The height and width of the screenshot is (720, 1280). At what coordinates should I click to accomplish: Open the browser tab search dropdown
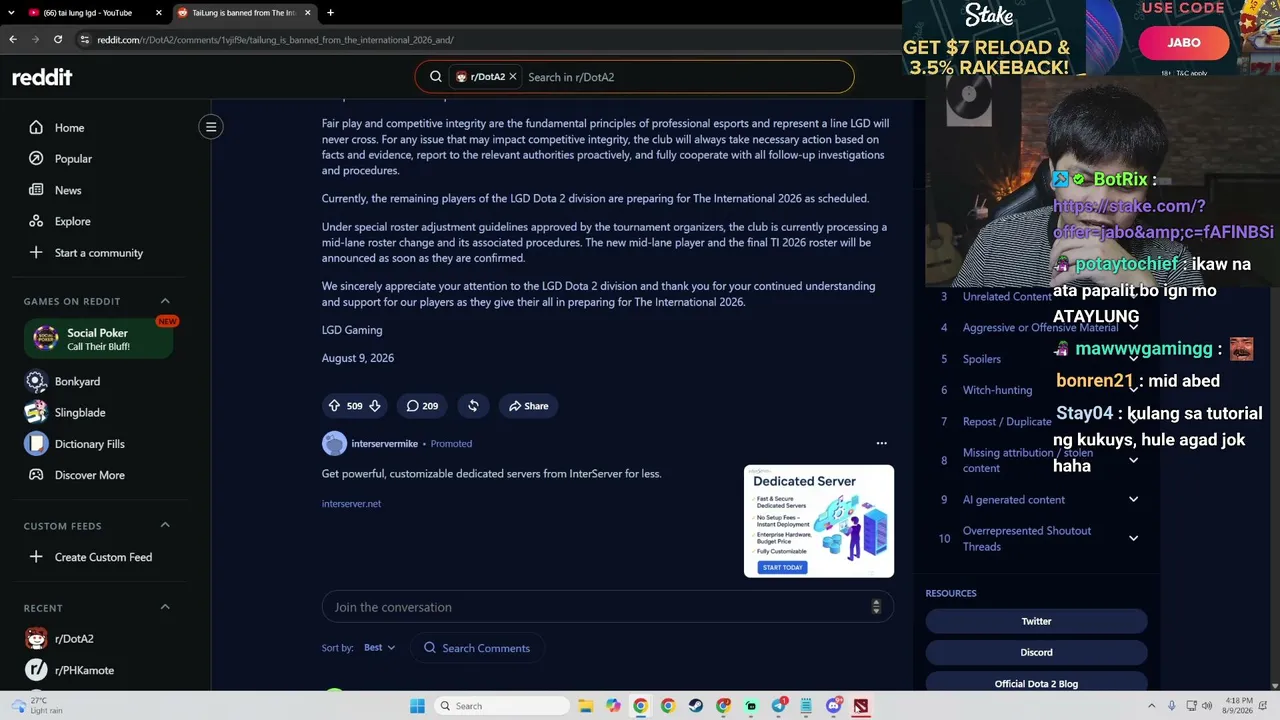coord(10,13)
